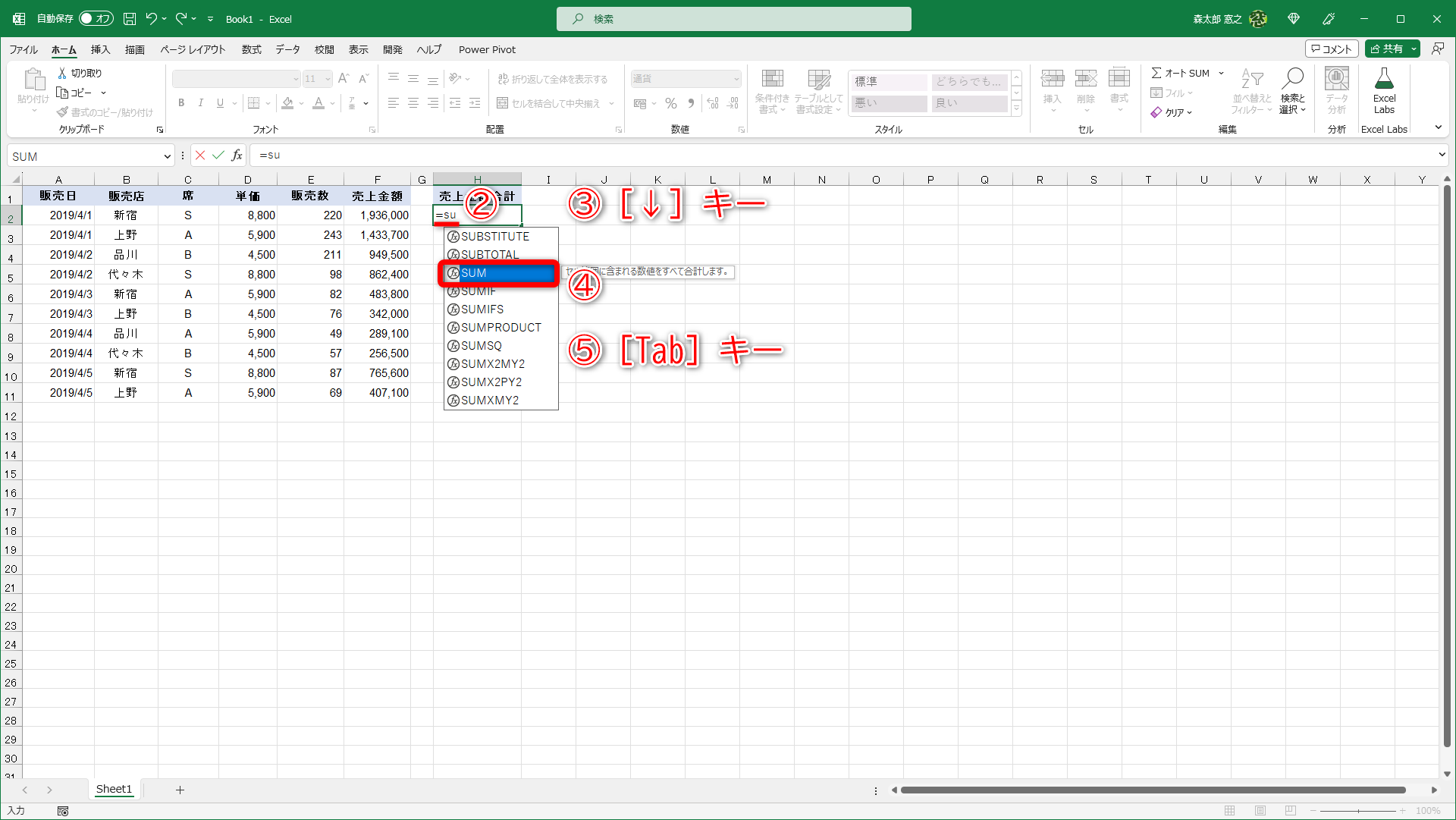The height and width of the screenshot is (820, 1456).
Task: Confirm formula entry with the checkmark icon
Action: pyautogui.click(x=218, y=156)
